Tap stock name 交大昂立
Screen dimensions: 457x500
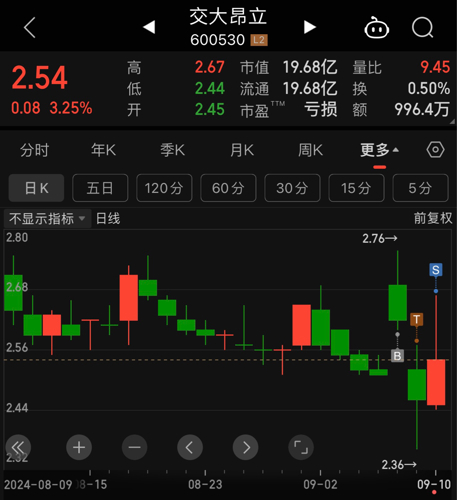click(x=228, y=16)
